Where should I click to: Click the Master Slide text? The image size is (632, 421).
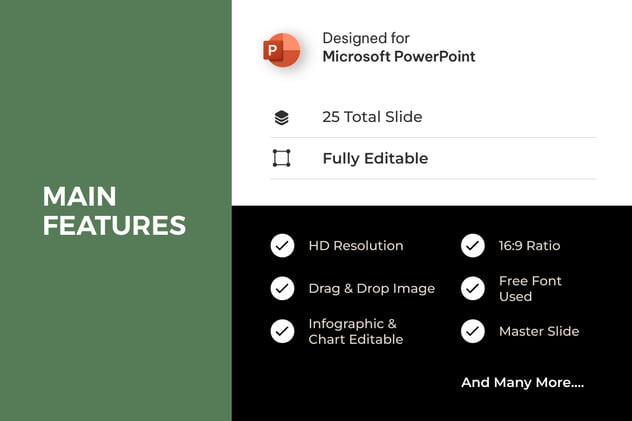(x=538, y=331)
